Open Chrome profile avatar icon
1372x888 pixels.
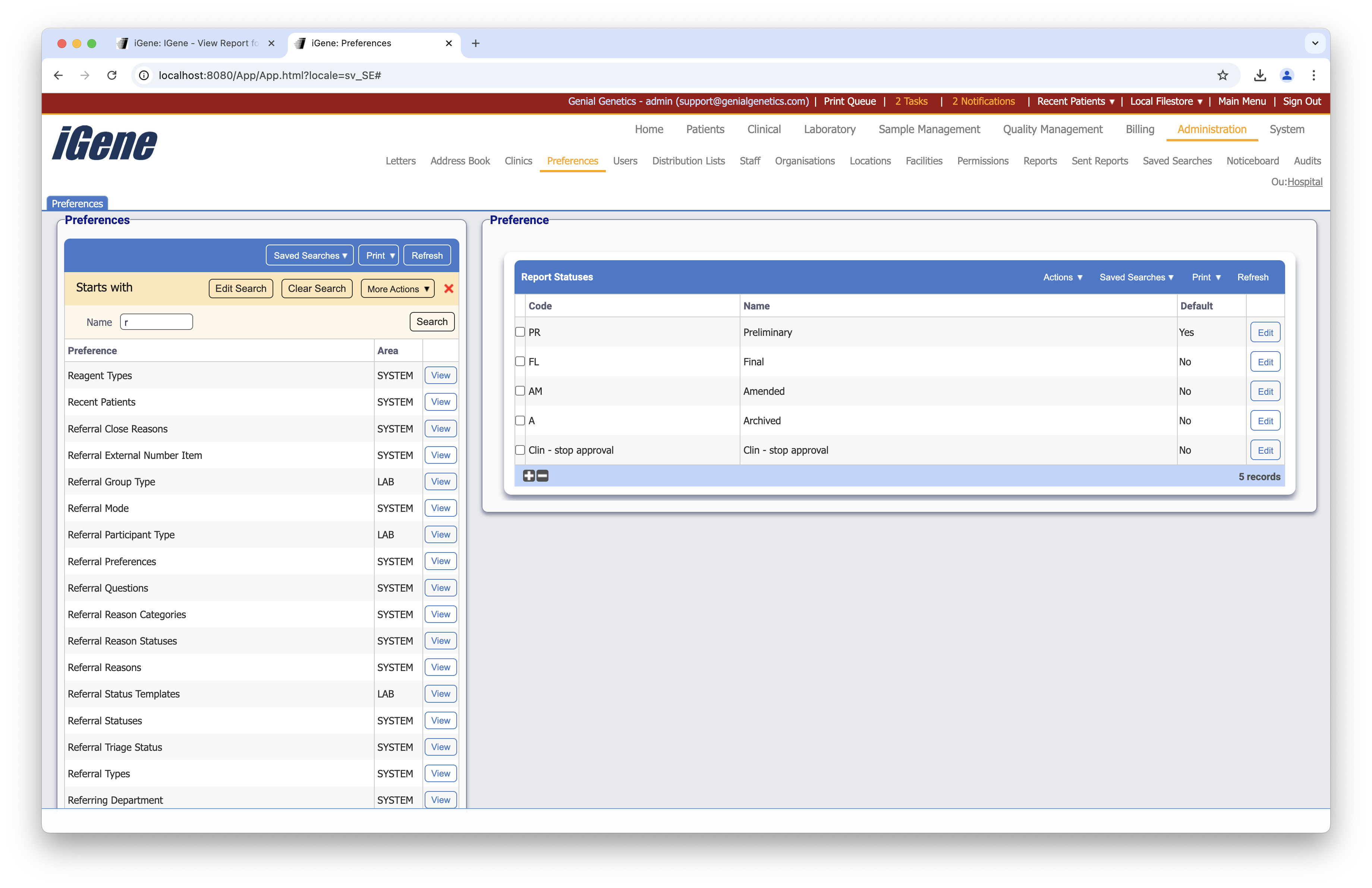(x=1287, y=75)
